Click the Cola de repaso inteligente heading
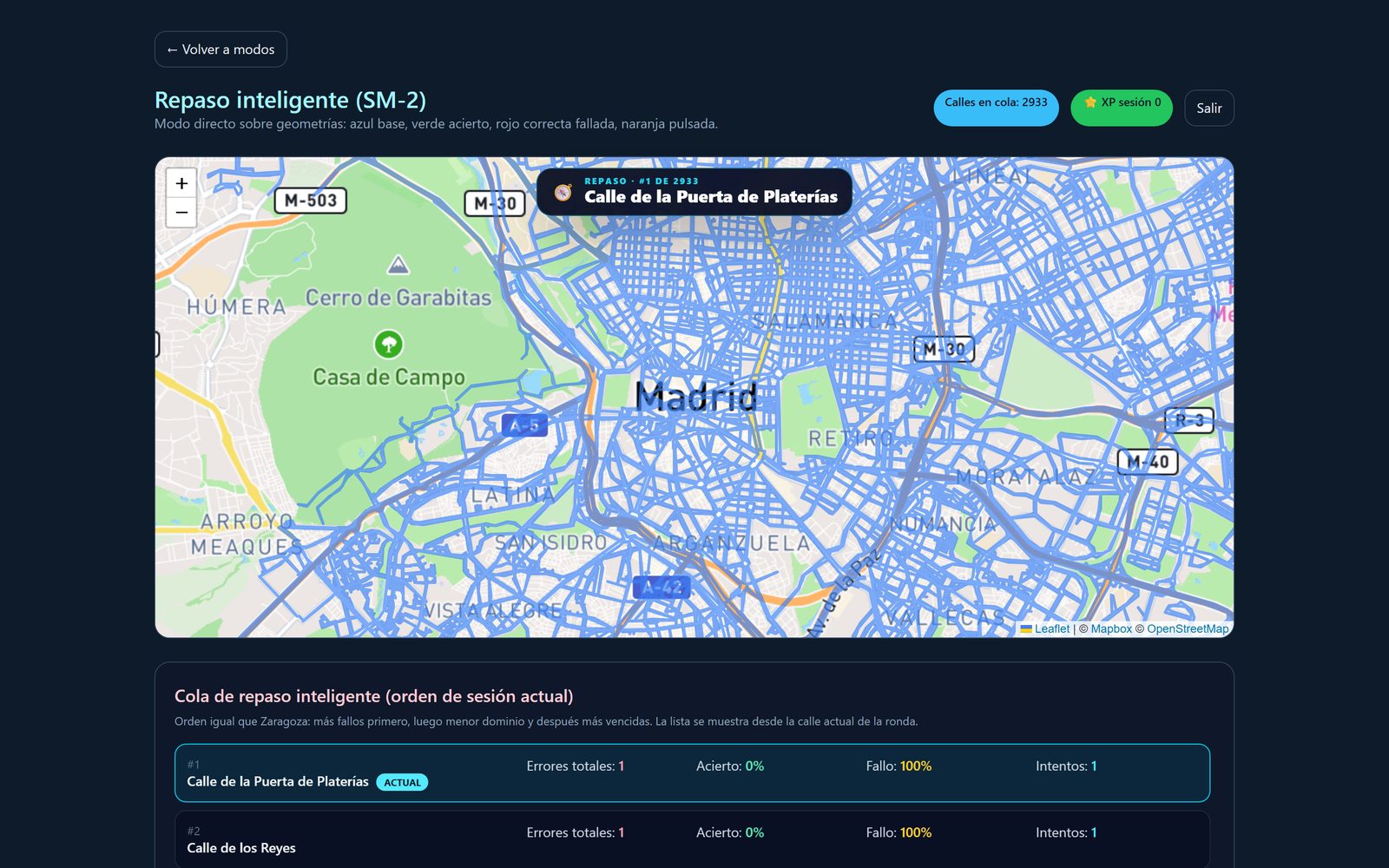The width and height of the screenshot is (1389, 868). coord(373,696)
